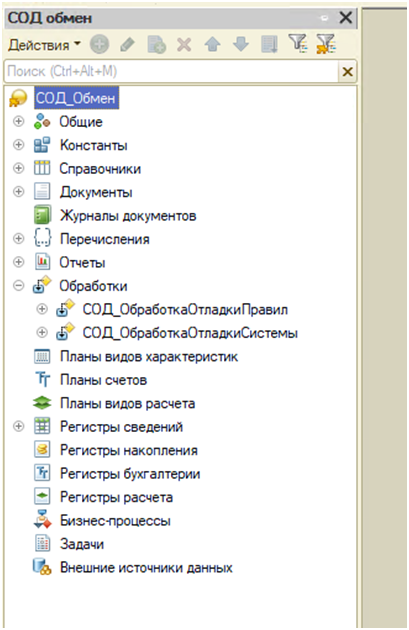Select the root СОД_Обмен configuration node

pos(76,98)
